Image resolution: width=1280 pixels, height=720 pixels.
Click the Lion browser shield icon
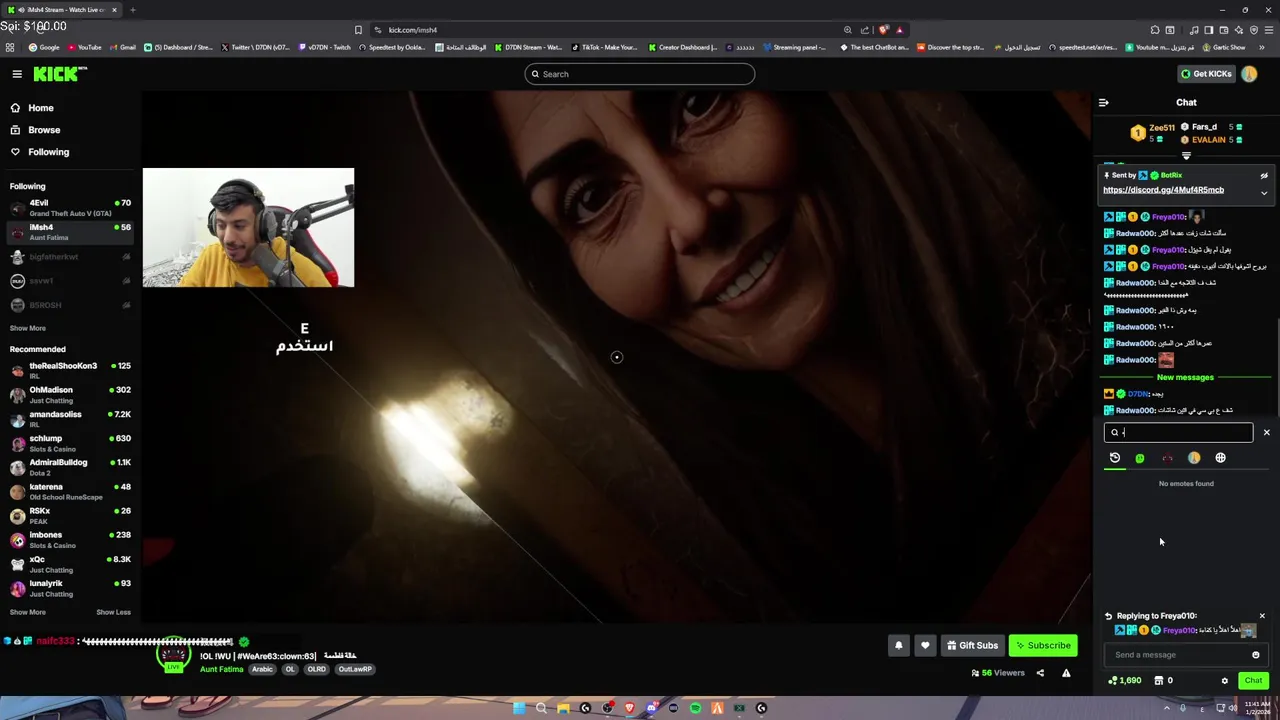click(x=883, y=30)
